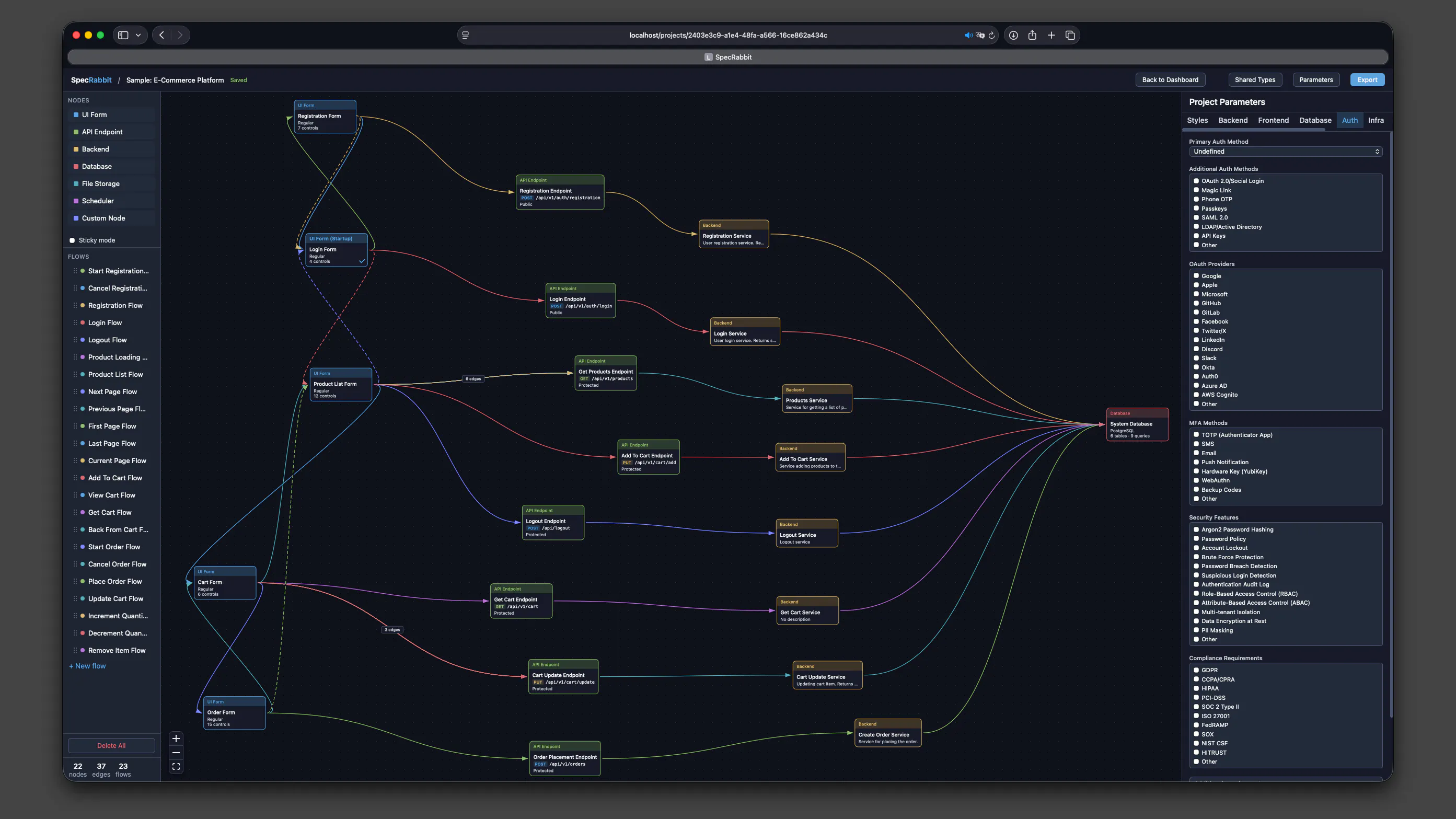Grab the drag handle of View Cart Flow

click(75, 495)
